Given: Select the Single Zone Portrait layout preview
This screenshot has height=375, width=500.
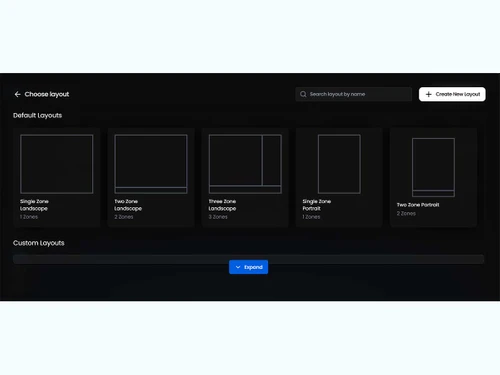Looking at the screenshot, I should point(339,164).
